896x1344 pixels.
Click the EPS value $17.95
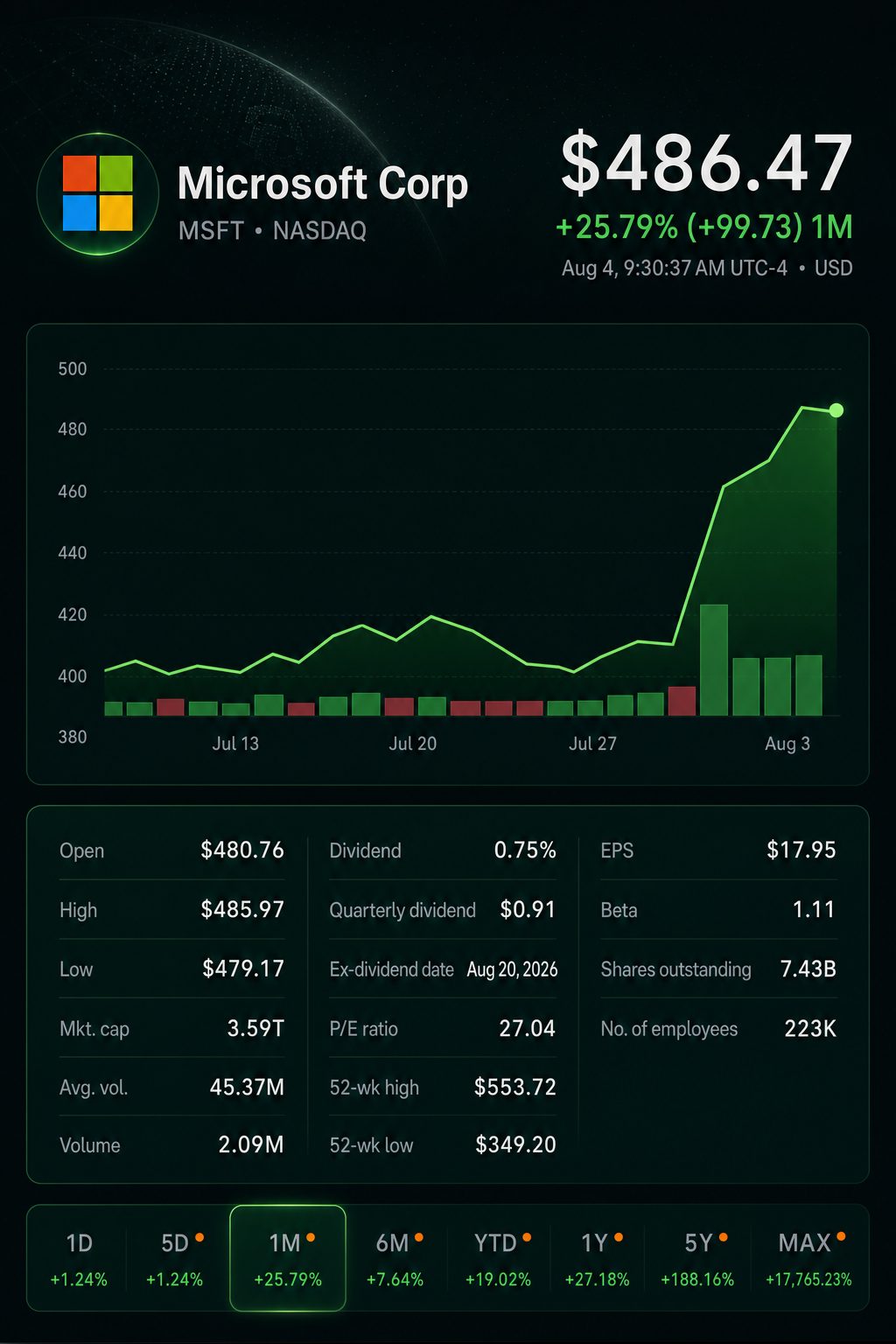[801, 850]
